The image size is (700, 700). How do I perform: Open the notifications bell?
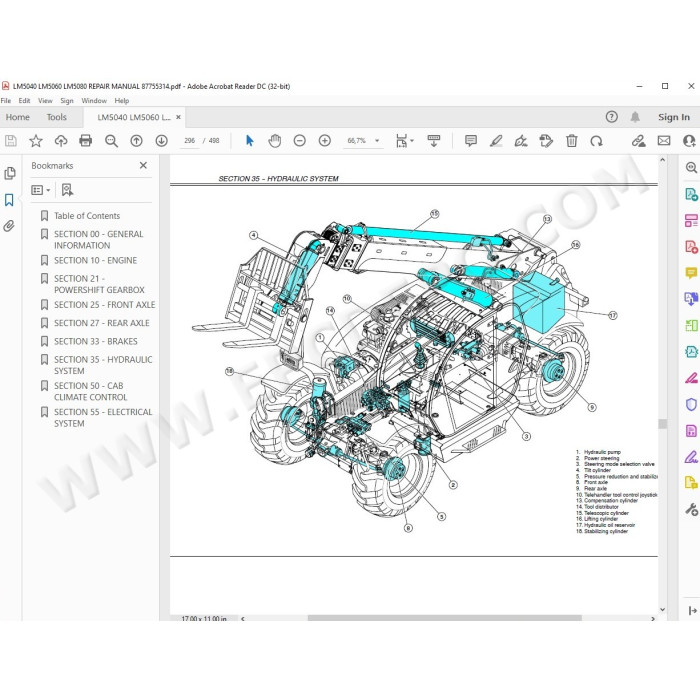pos(635,117)
